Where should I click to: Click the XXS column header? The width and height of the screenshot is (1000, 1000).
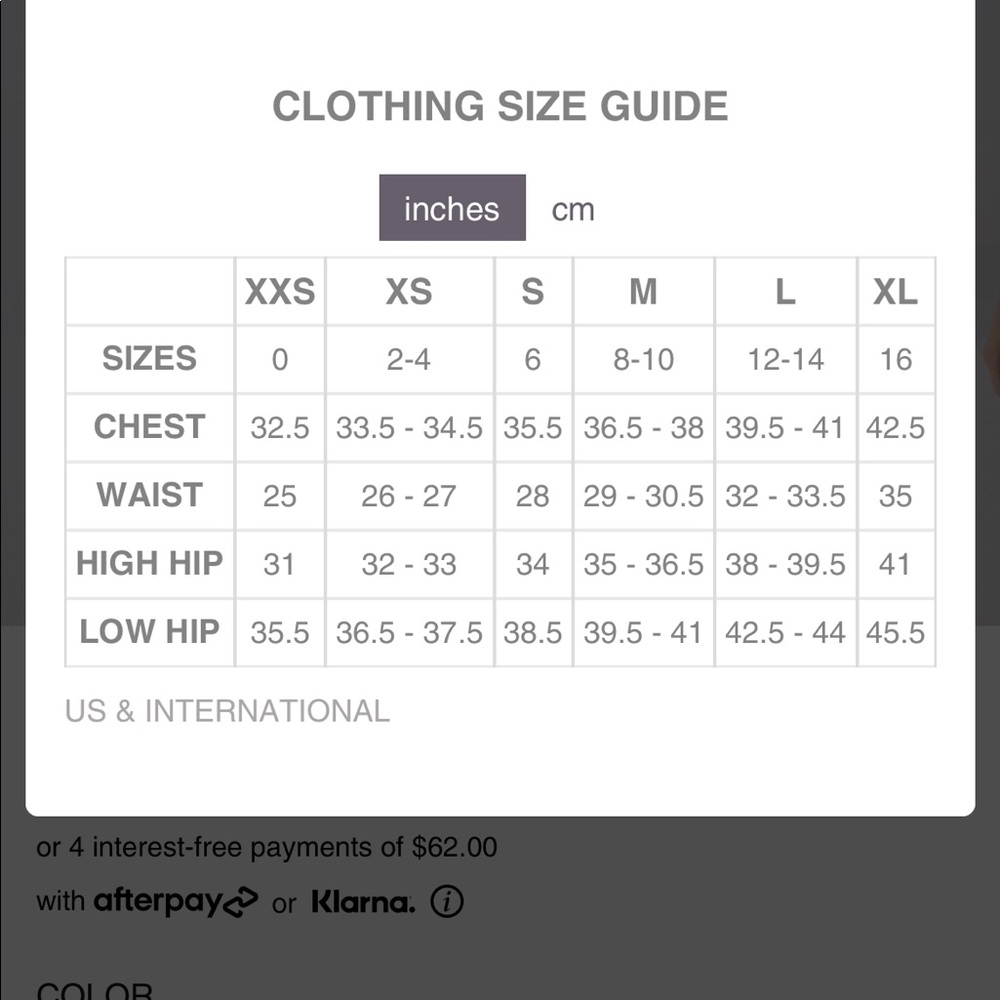pos(280,291)
